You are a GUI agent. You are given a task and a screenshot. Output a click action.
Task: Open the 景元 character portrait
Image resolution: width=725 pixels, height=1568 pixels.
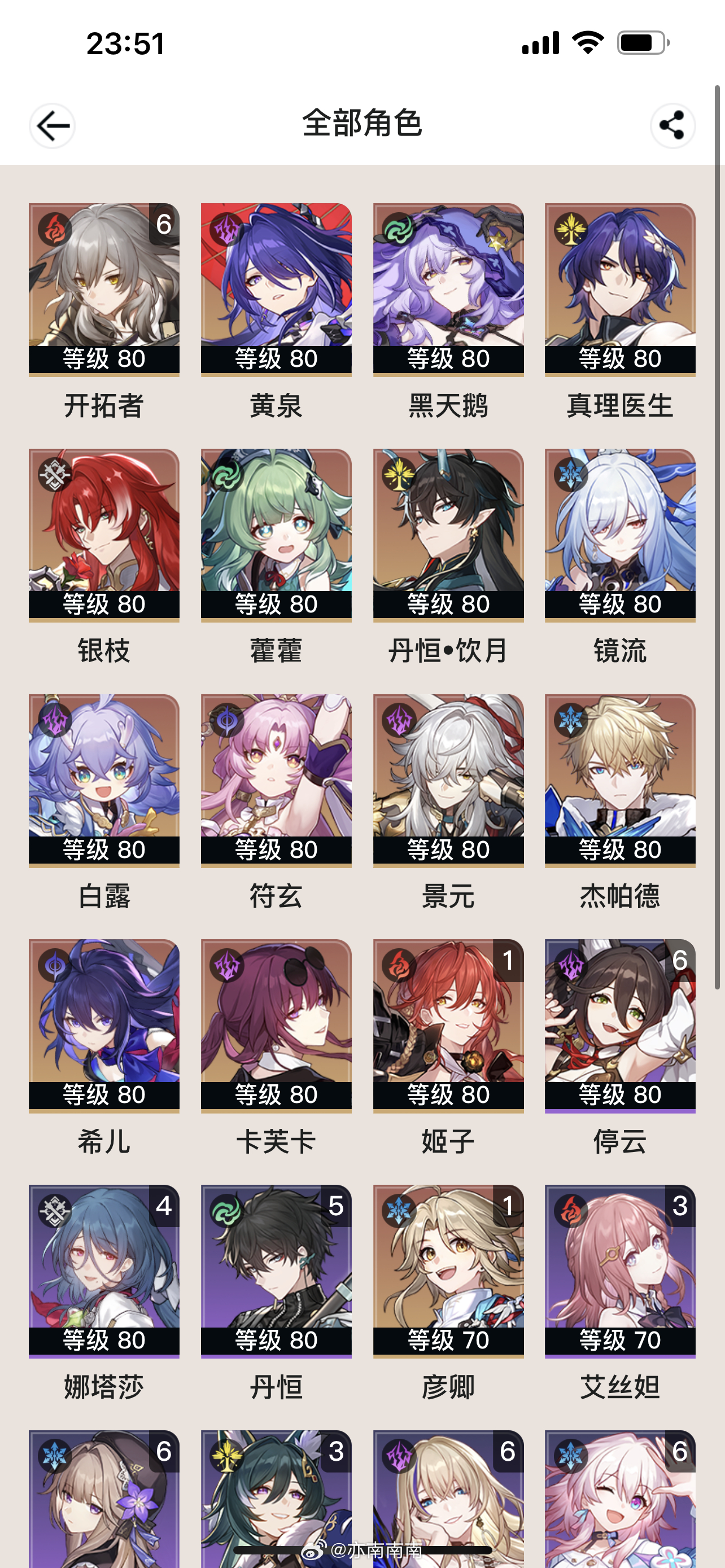pos(449,781)
